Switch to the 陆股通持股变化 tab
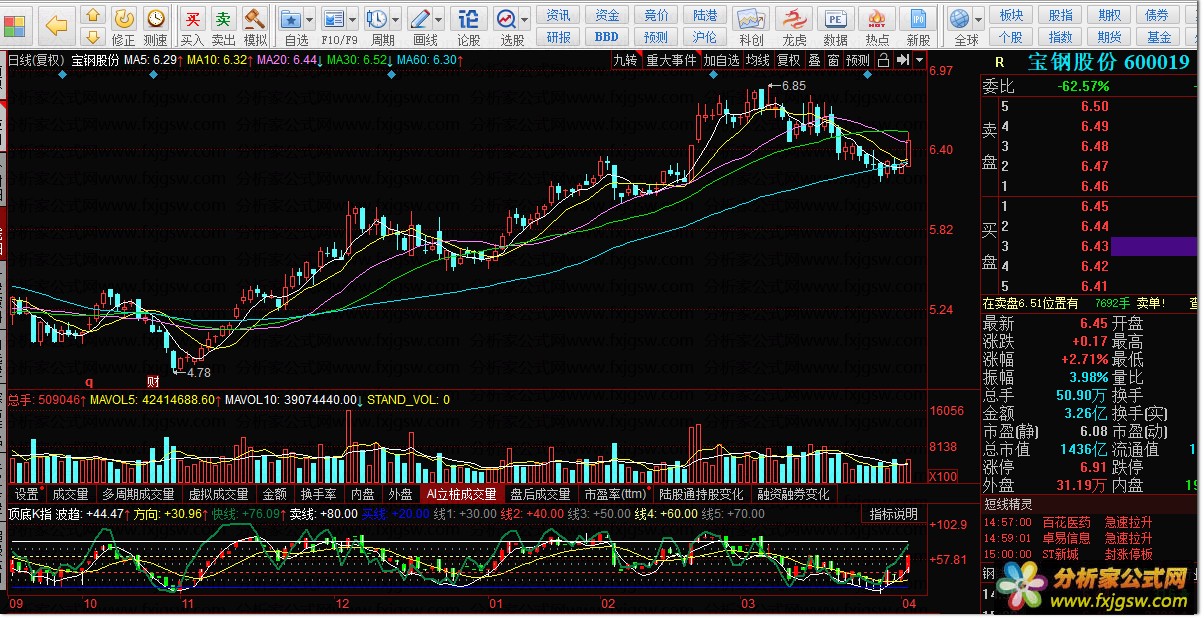The image size is (1204, 618). 701,494
